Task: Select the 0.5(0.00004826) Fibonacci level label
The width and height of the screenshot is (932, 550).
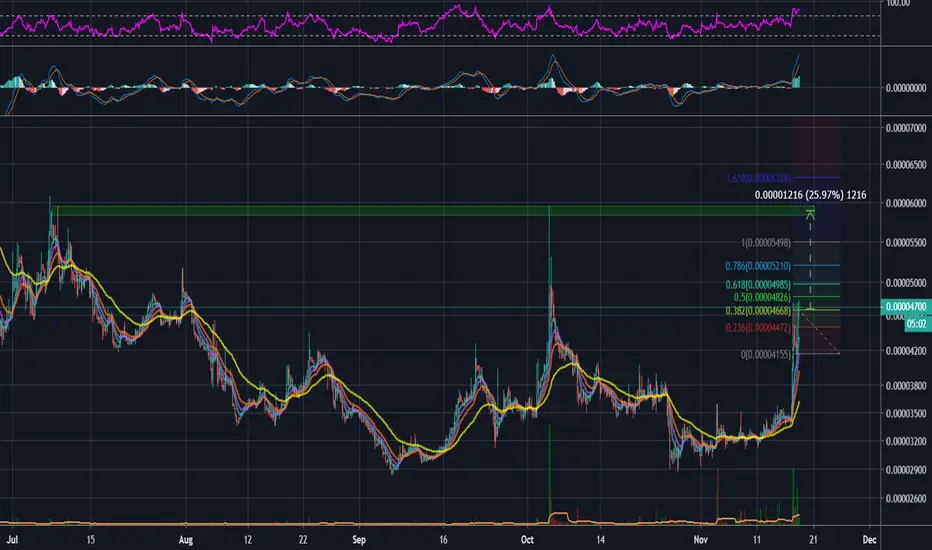Action: click(x=762, y=297)
